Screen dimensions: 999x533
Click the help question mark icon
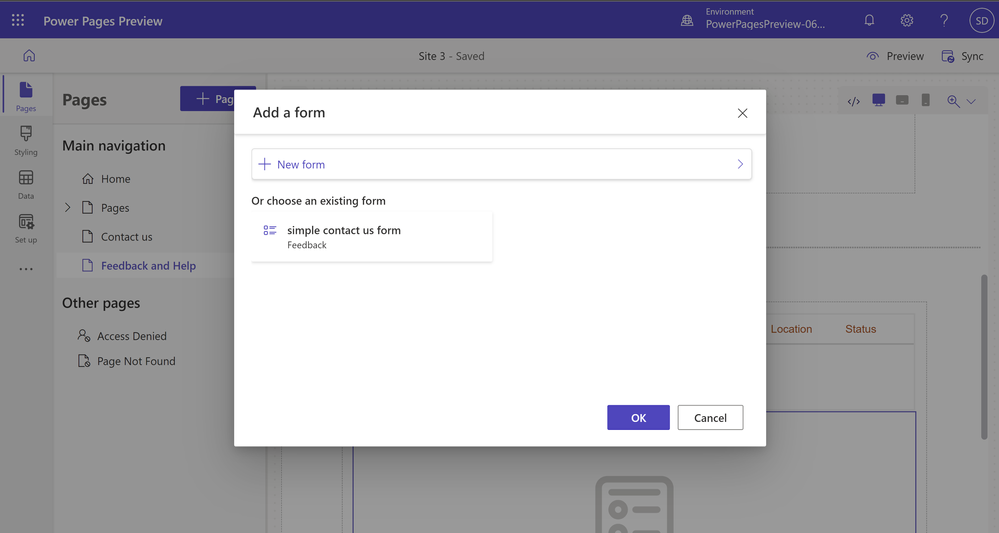click(x=944, y=20)
